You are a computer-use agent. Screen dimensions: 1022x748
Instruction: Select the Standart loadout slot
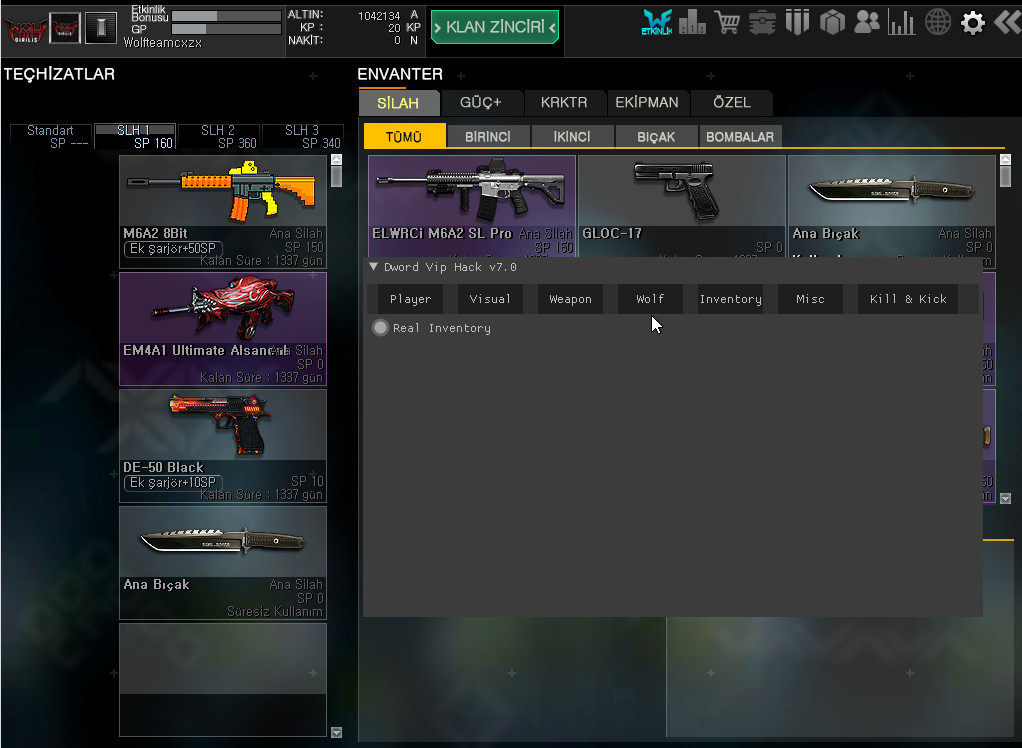tap(51, 137)
